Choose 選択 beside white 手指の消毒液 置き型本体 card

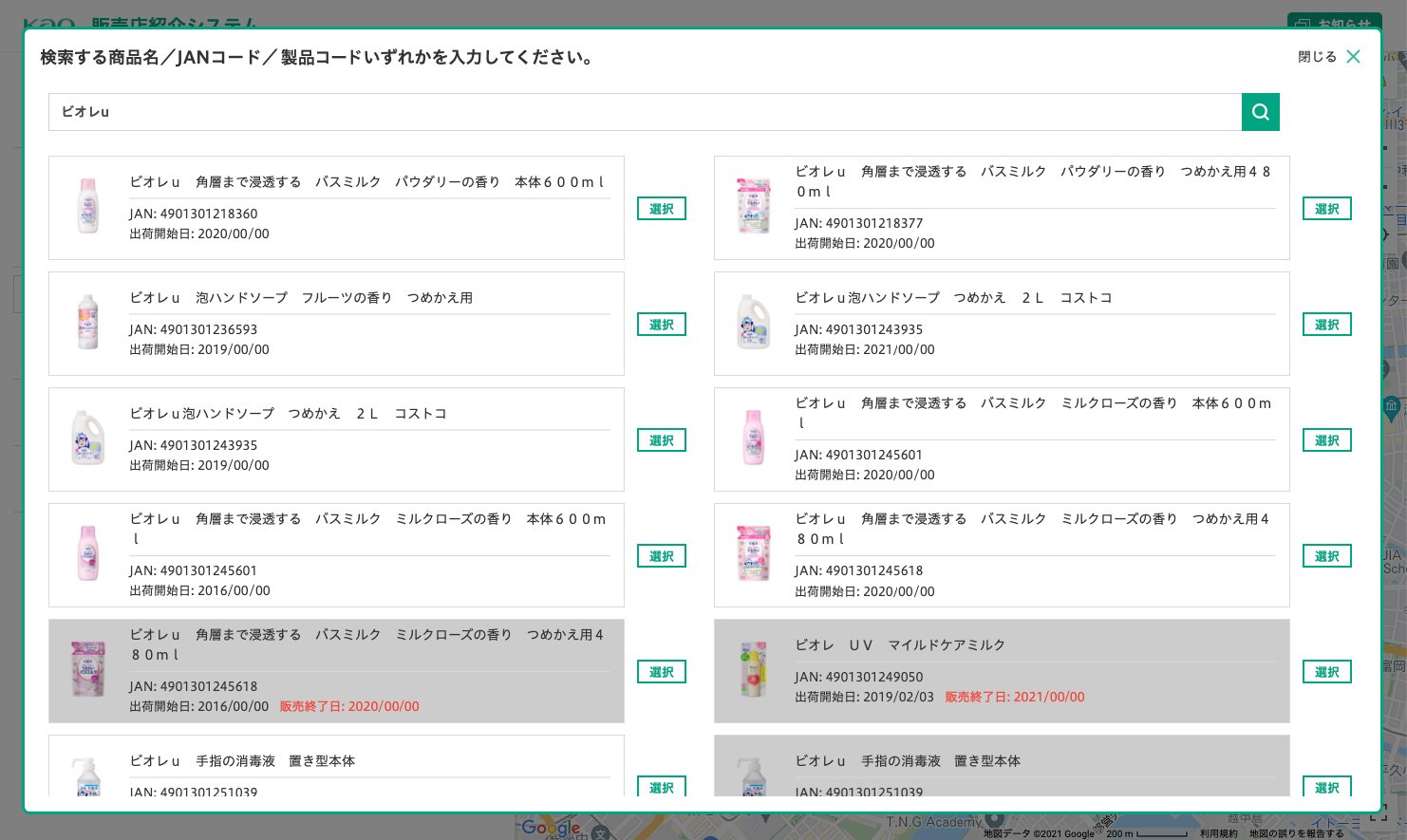pyautogui.click(x=661, y=787)
